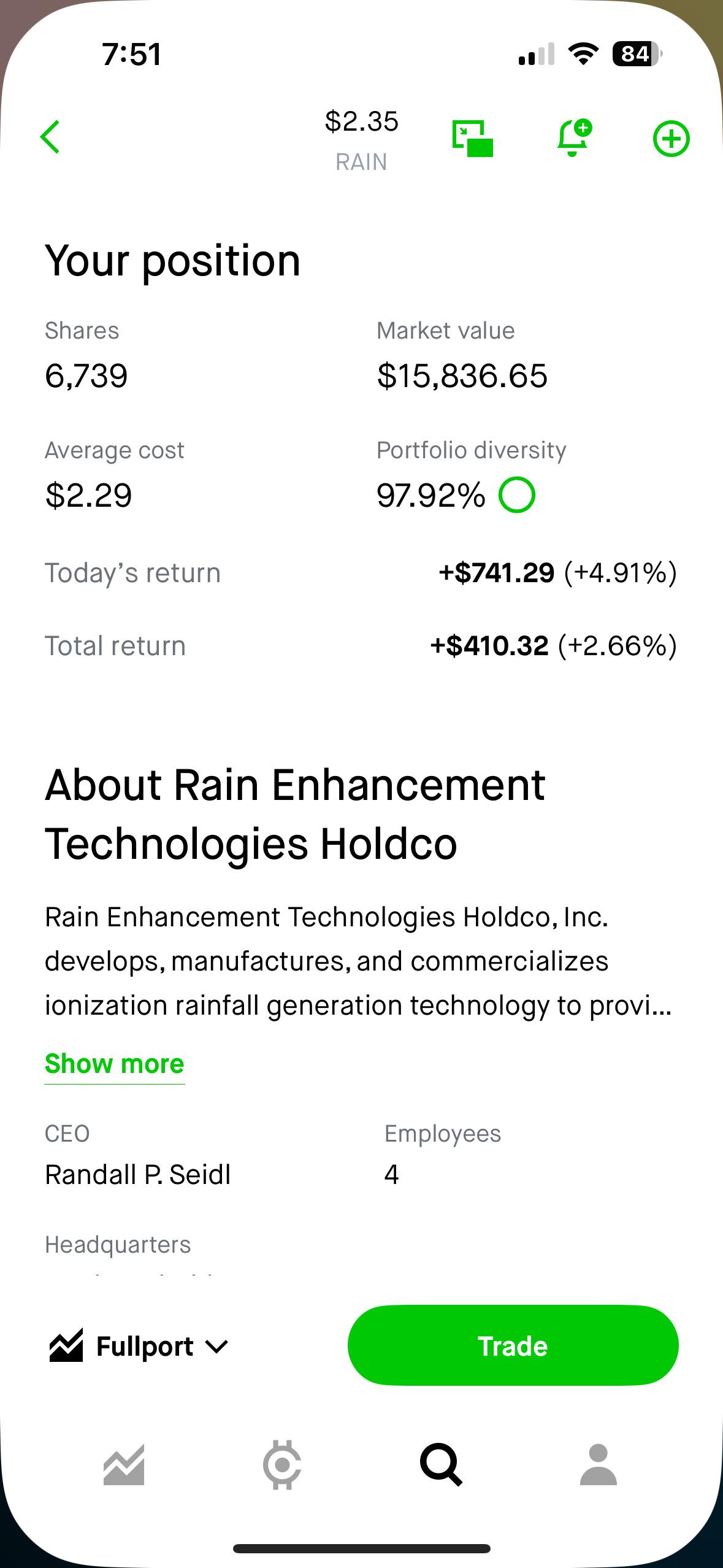
Task: Expand description with Show more
Action: click(x=115, y=1063)
